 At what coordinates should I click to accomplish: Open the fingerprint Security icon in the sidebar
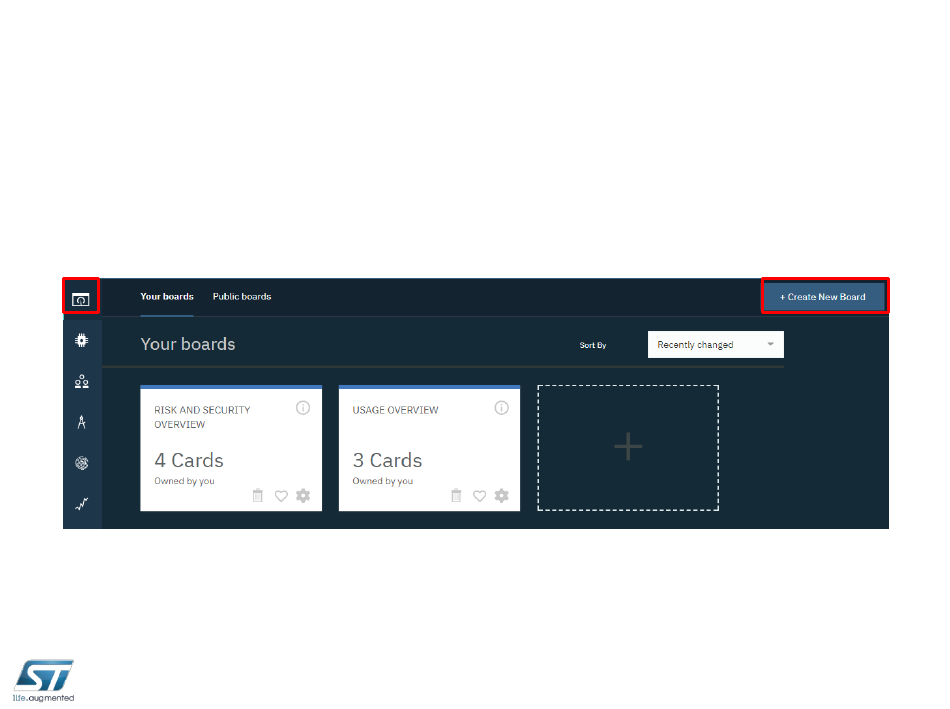pos(81,463)
